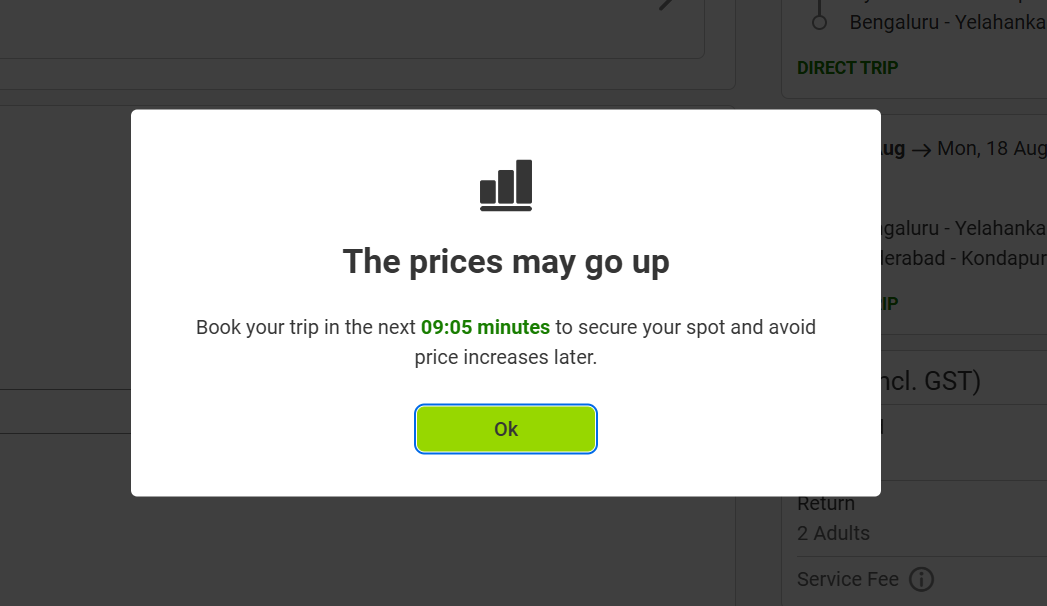This screenshot has height=606, width=1047.
Task: Click the green Ok button
Action: 506,429
